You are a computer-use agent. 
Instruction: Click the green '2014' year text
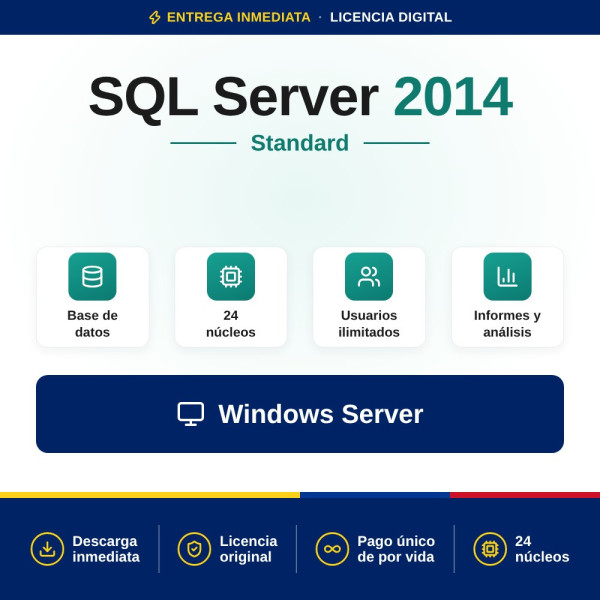(453, 96)
